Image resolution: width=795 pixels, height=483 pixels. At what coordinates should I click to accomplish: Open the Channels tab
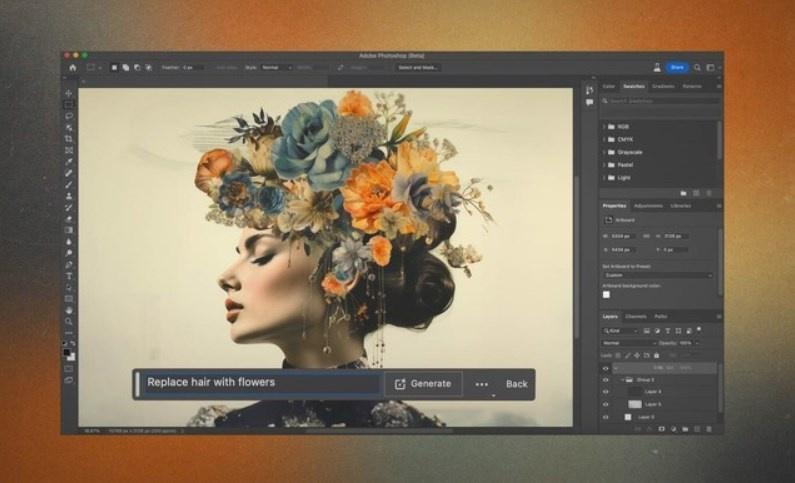(636, 316)
